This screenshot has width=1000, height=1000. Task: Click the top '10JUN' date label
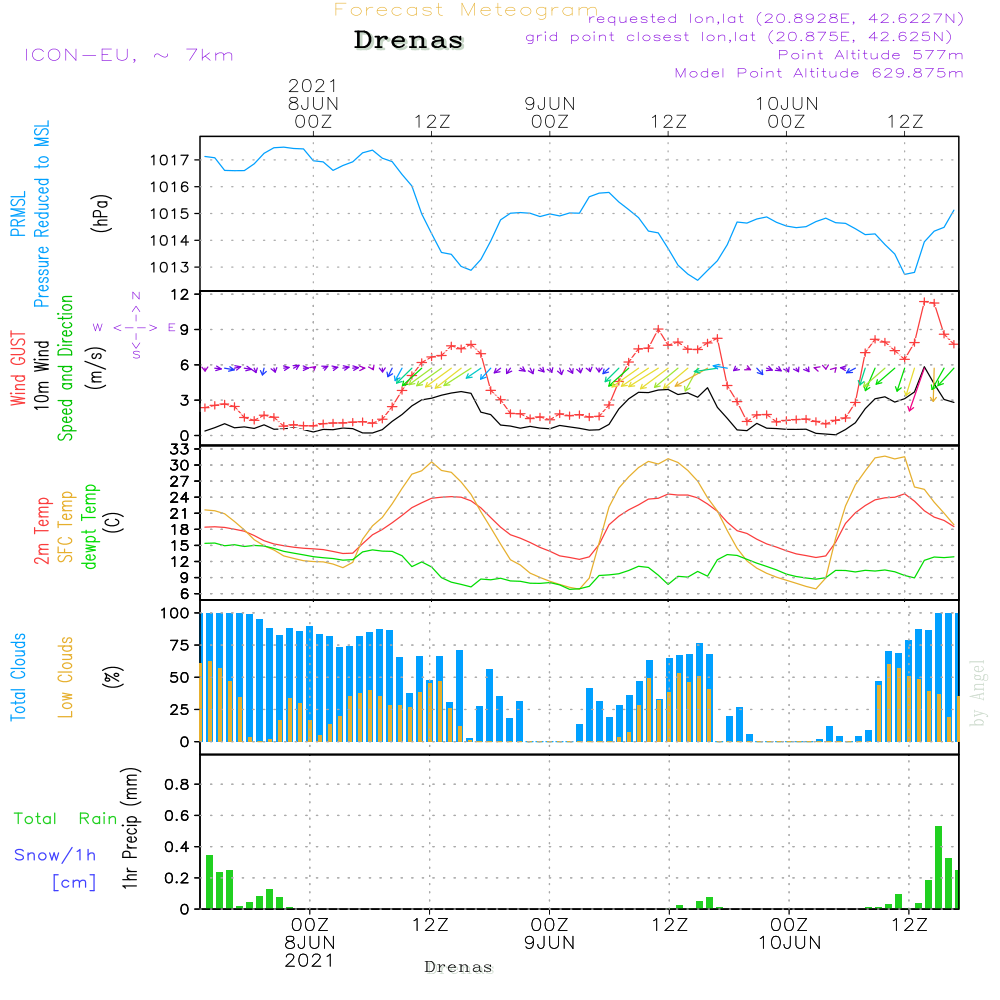click(x=786, y=103)
